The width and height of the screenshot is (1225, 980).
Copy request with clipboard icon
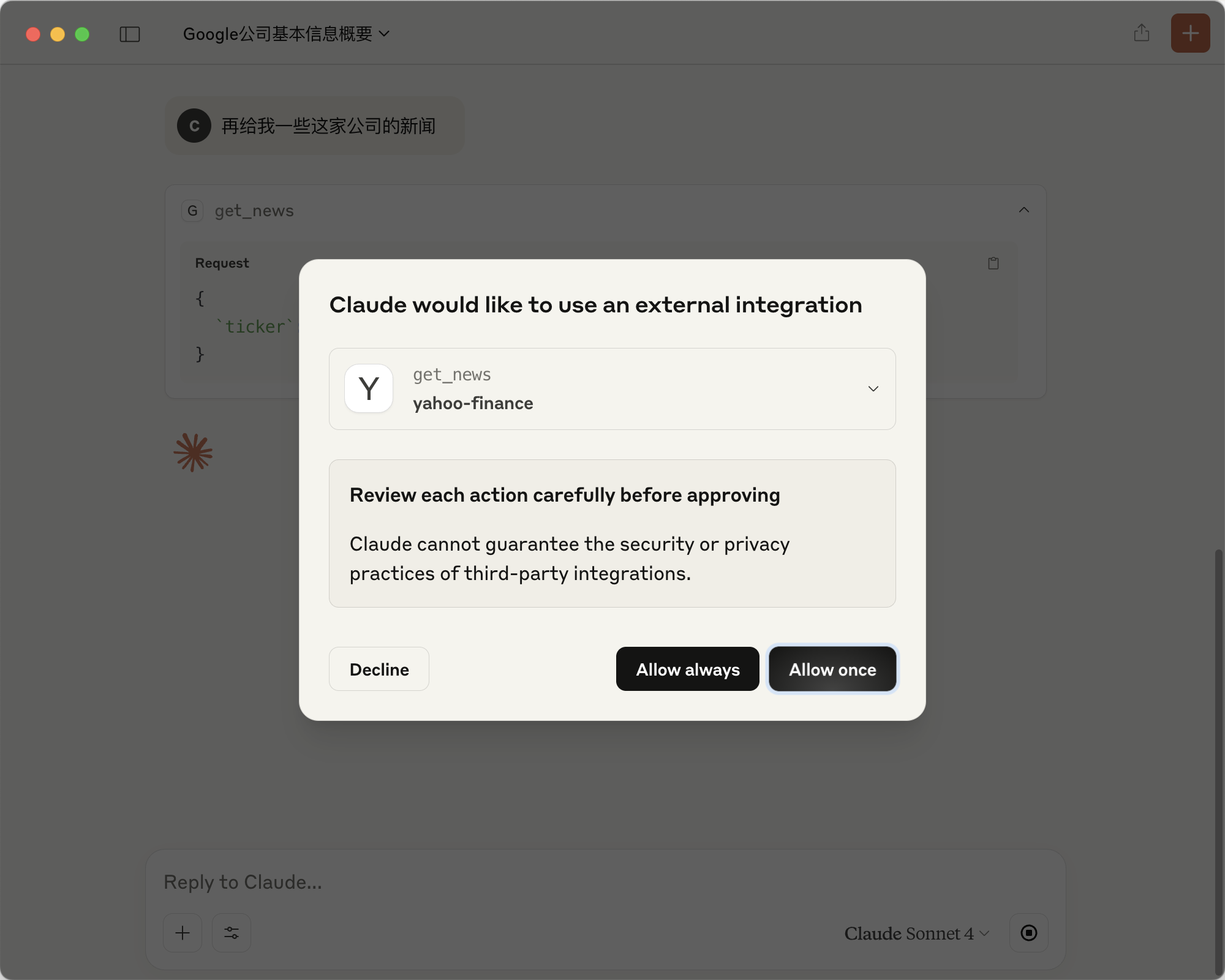[x=993, y=263]
